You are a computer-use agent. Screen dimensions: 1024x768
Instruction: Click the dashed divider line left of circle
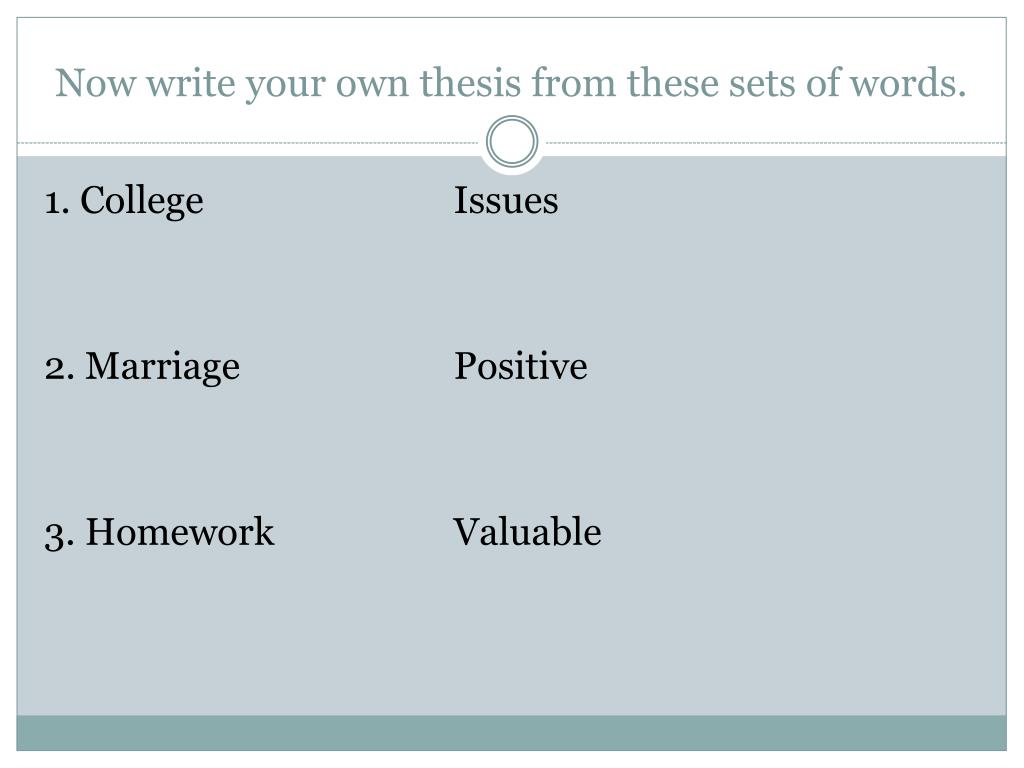click(x=248, y=142)
